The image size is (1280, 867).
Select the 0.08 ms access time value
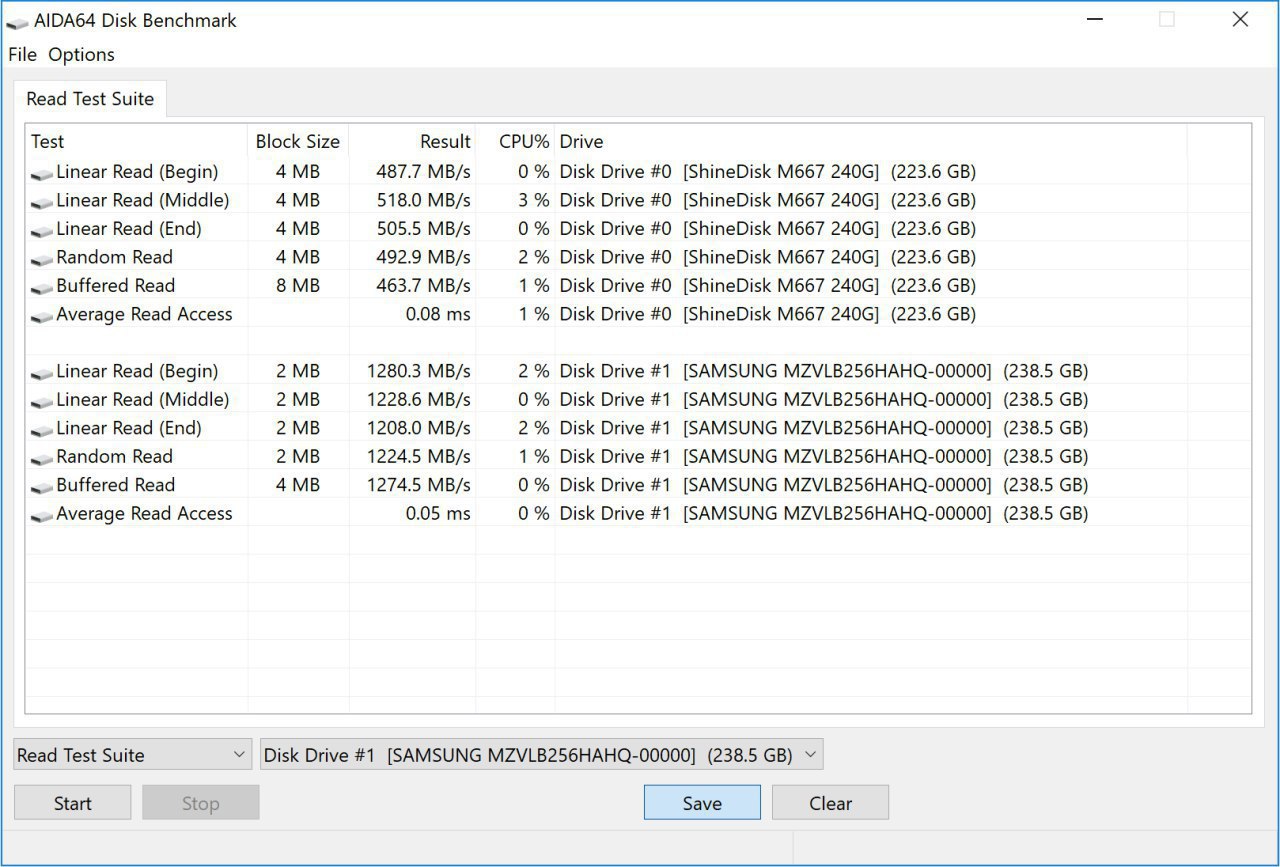pos(438,314)
